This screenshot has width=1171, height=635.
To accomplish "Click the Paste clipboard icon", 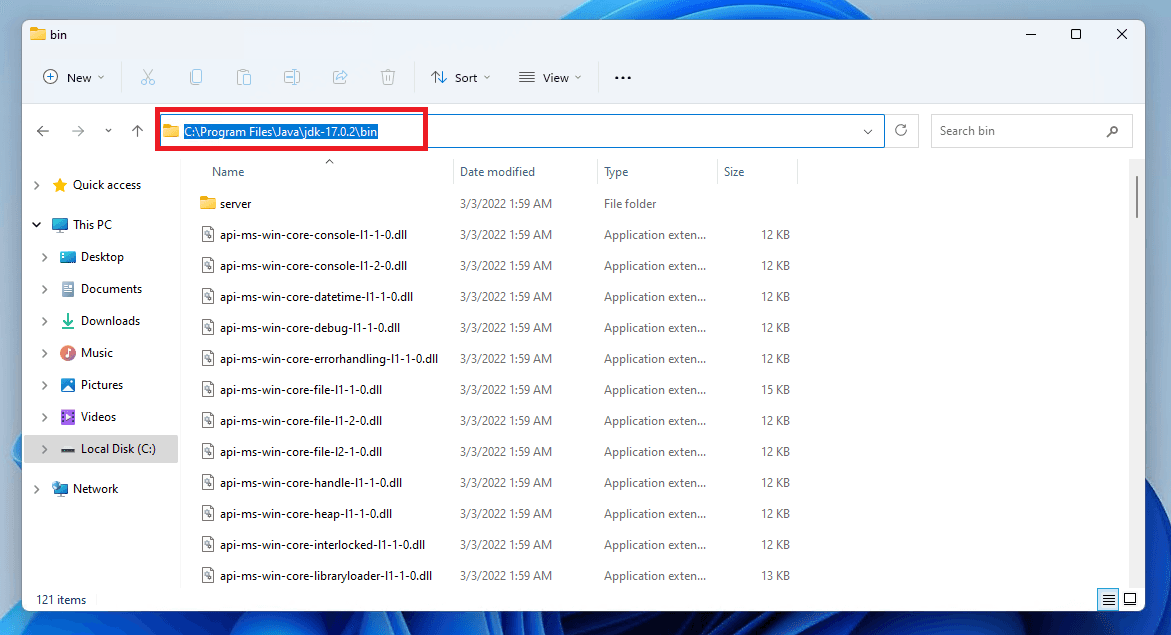I will 243,77.
